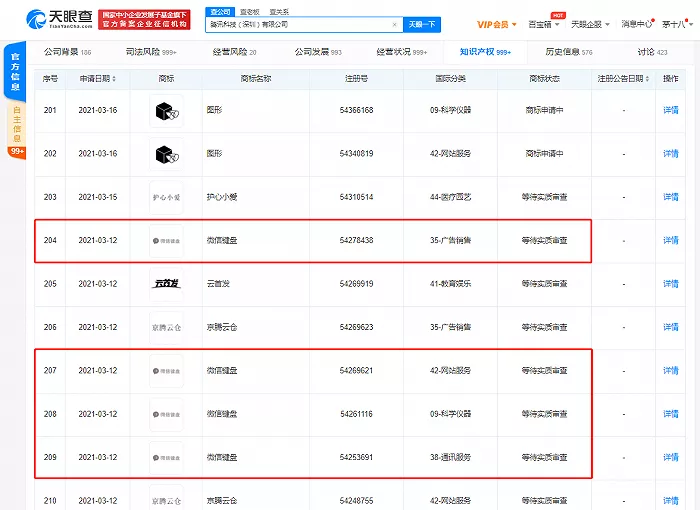700x510 pixels.
Task: Open 微信键盘 trademark thumbnail row 204
Action: (x=167, y=241)
